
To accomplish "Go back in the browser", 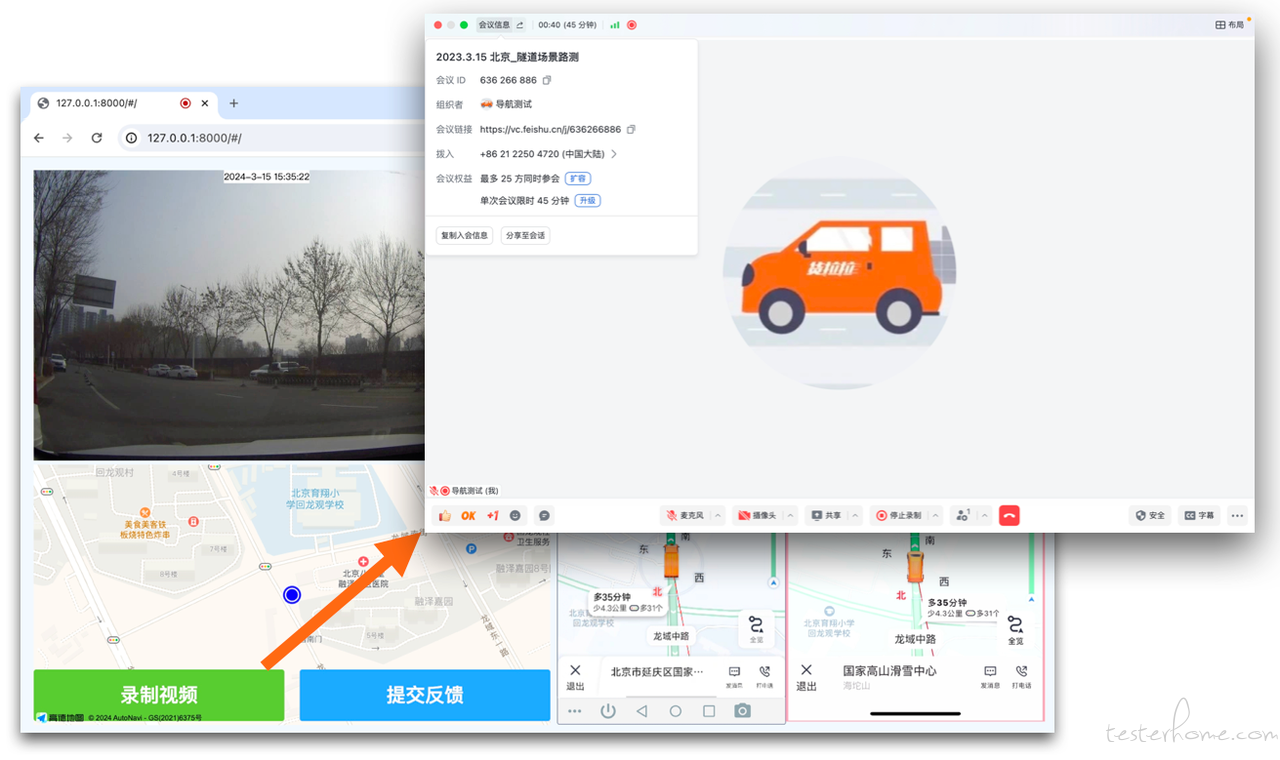I will pos(39,138).
